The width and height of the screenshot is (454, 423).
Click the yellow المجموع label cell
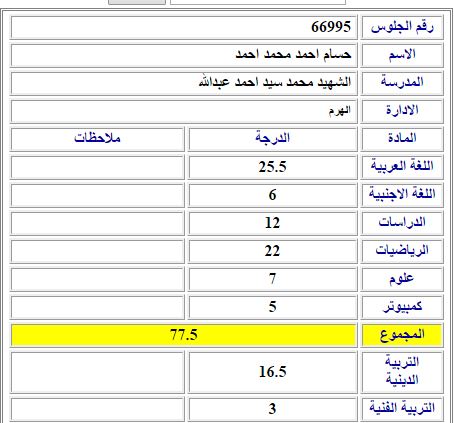pyautogui.click(x=402, y=335)
